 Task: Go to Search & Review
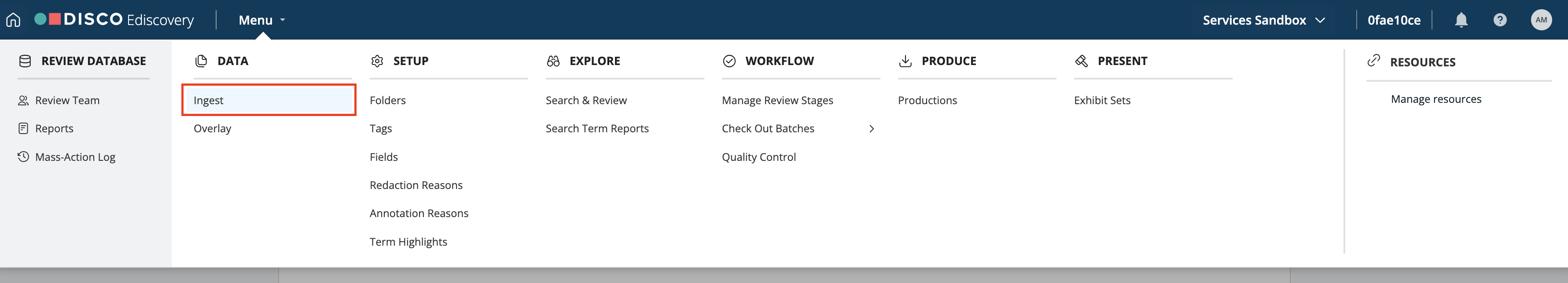pos(585,100)
